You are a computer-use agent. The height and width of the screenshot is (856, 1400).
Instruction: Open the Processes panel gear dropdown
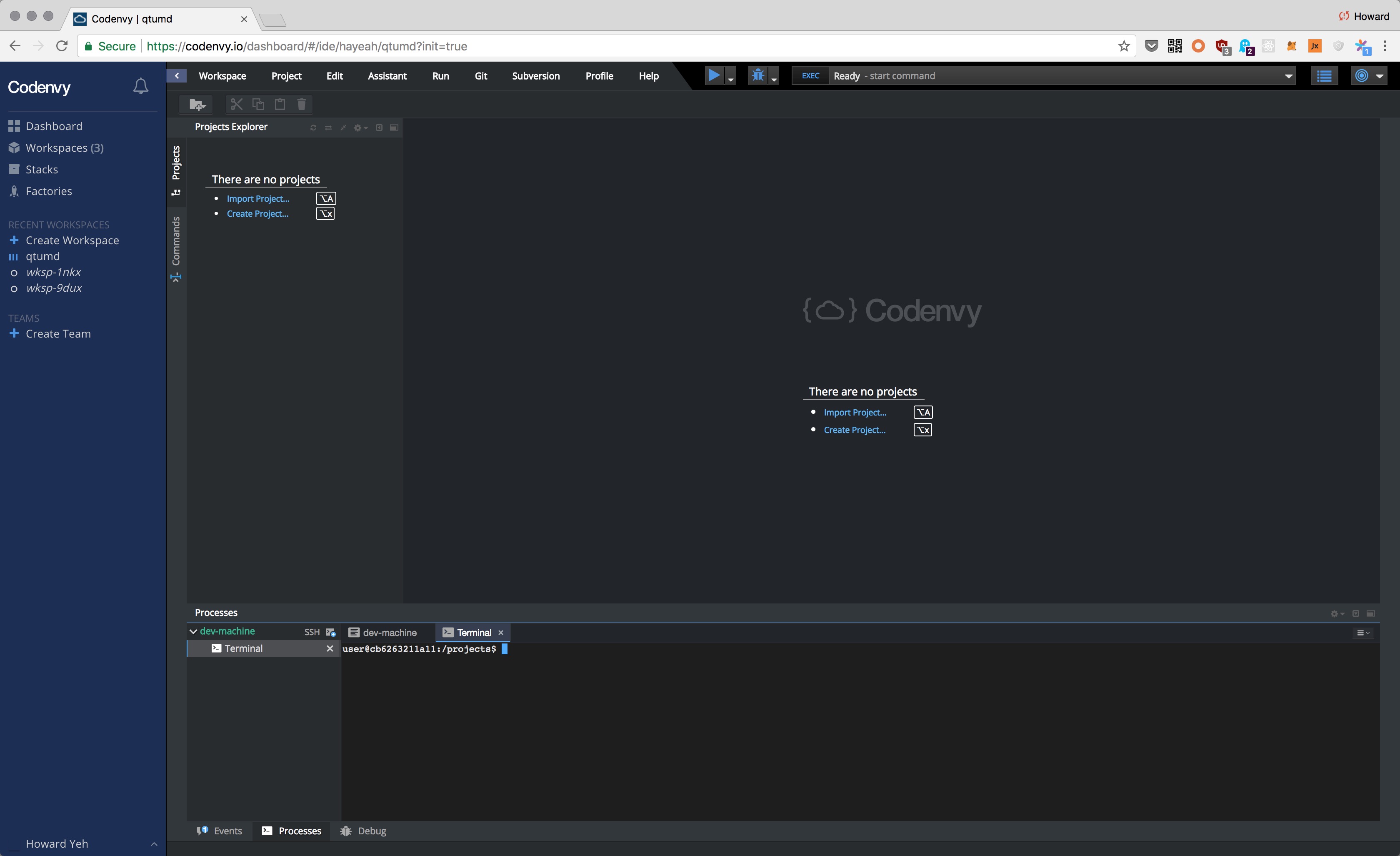[x=1337, y=614]
